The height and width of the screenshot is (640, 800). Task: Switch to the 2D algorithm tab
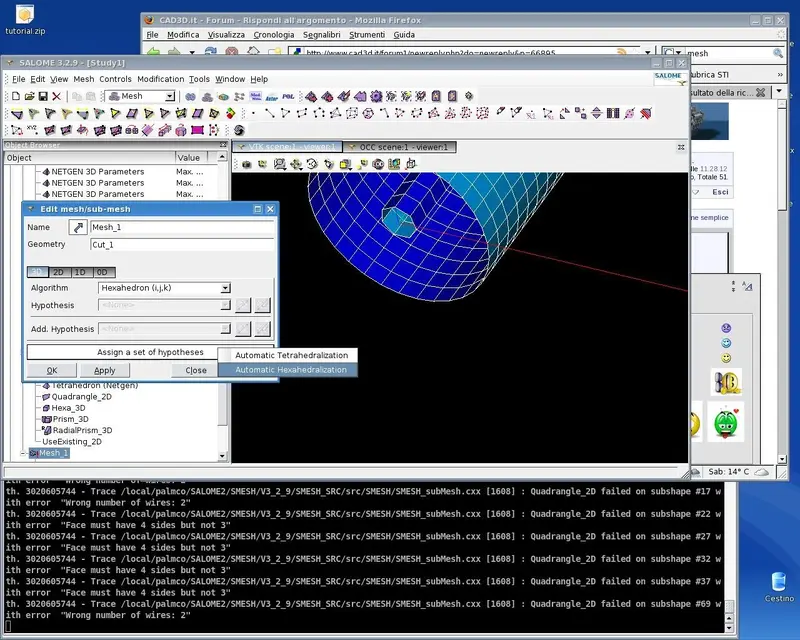click(59, 272)
